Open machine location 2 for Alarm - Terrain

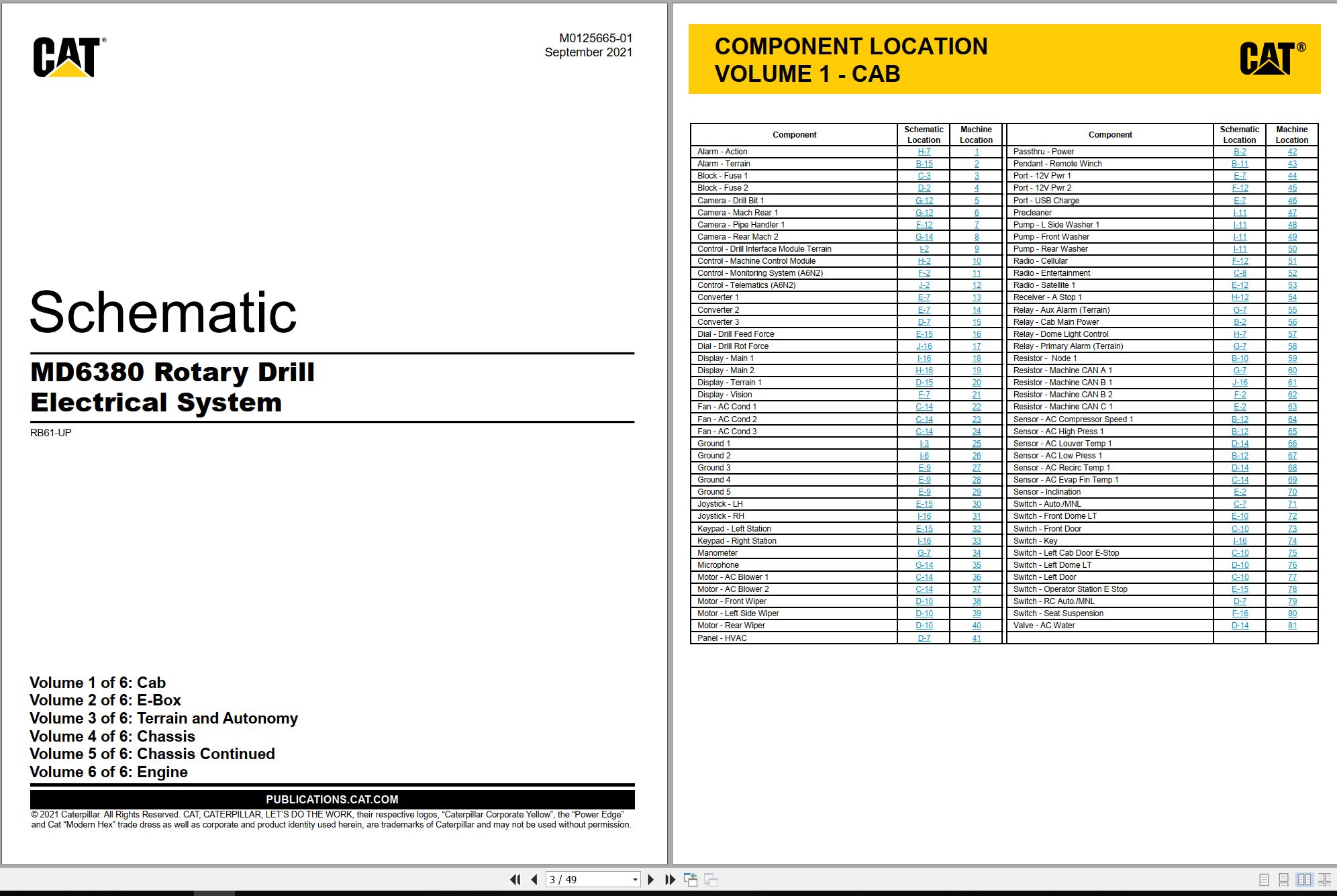(x=976, y=164)
